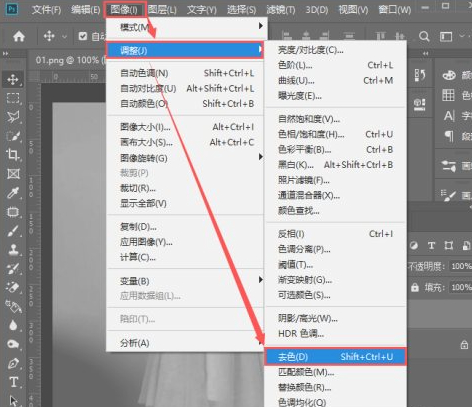Open the 文件(F) menu
This screenshot has width=472, height=407.
pyautogui.click(x=46, y=9)
